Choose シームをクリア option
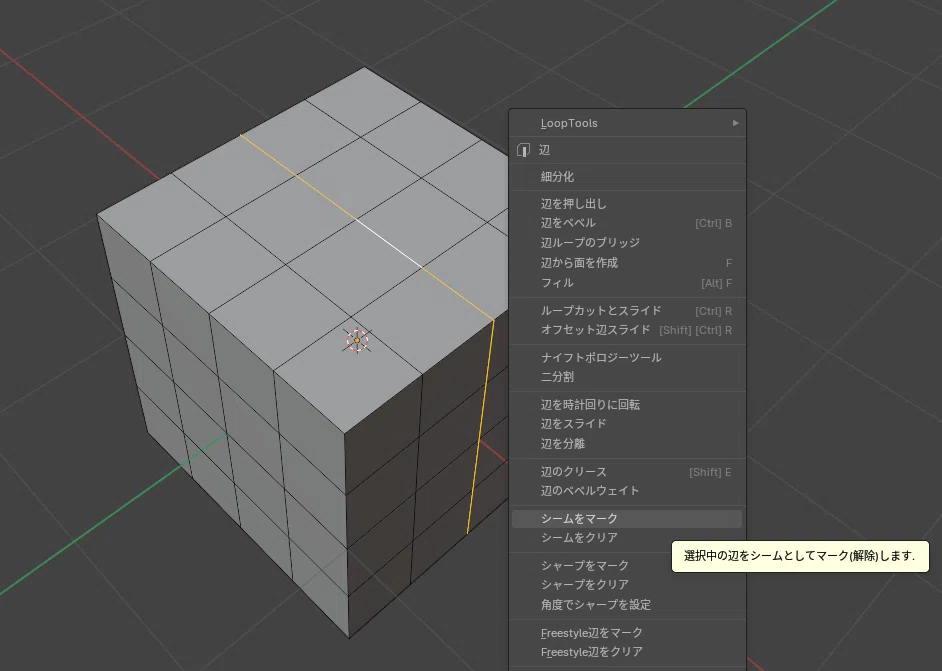 click(x=627, y=538)
